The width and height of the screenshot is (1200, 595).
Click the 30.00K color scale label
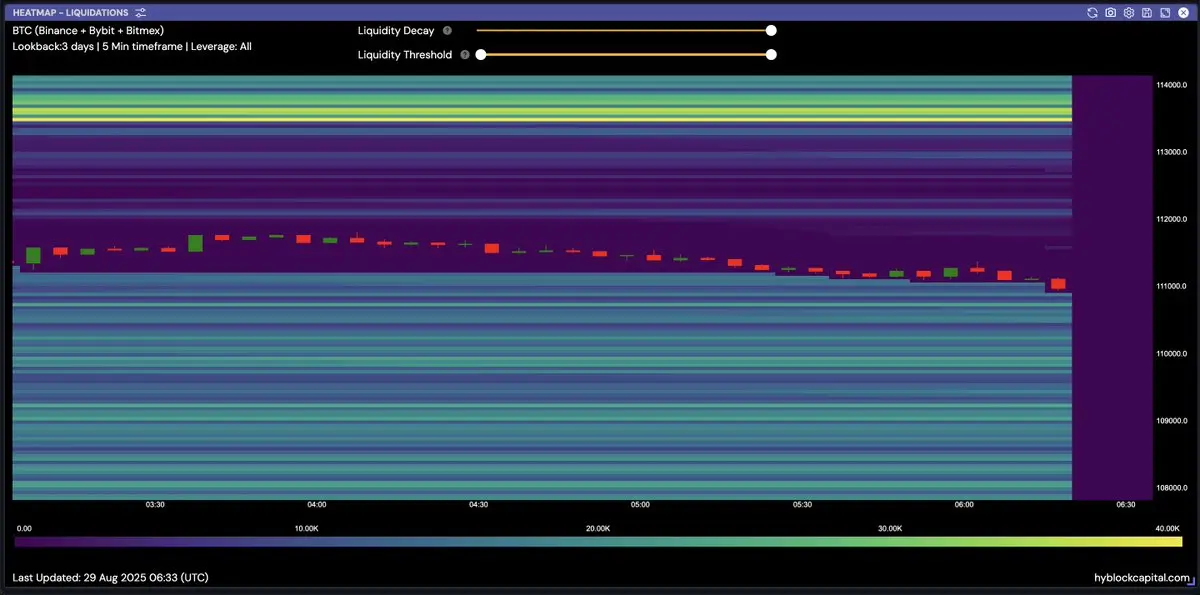889,528
